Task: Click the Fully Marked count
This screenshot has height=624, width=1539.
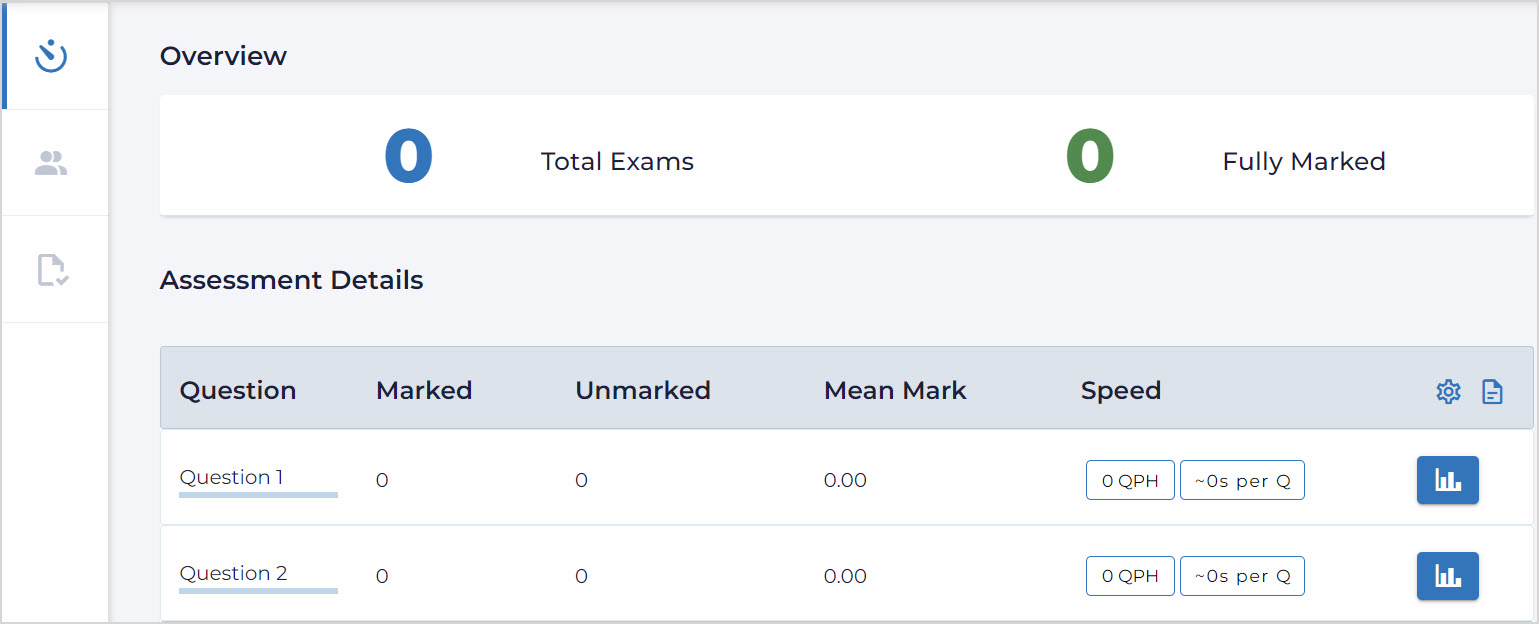Action: [1090, 158]
